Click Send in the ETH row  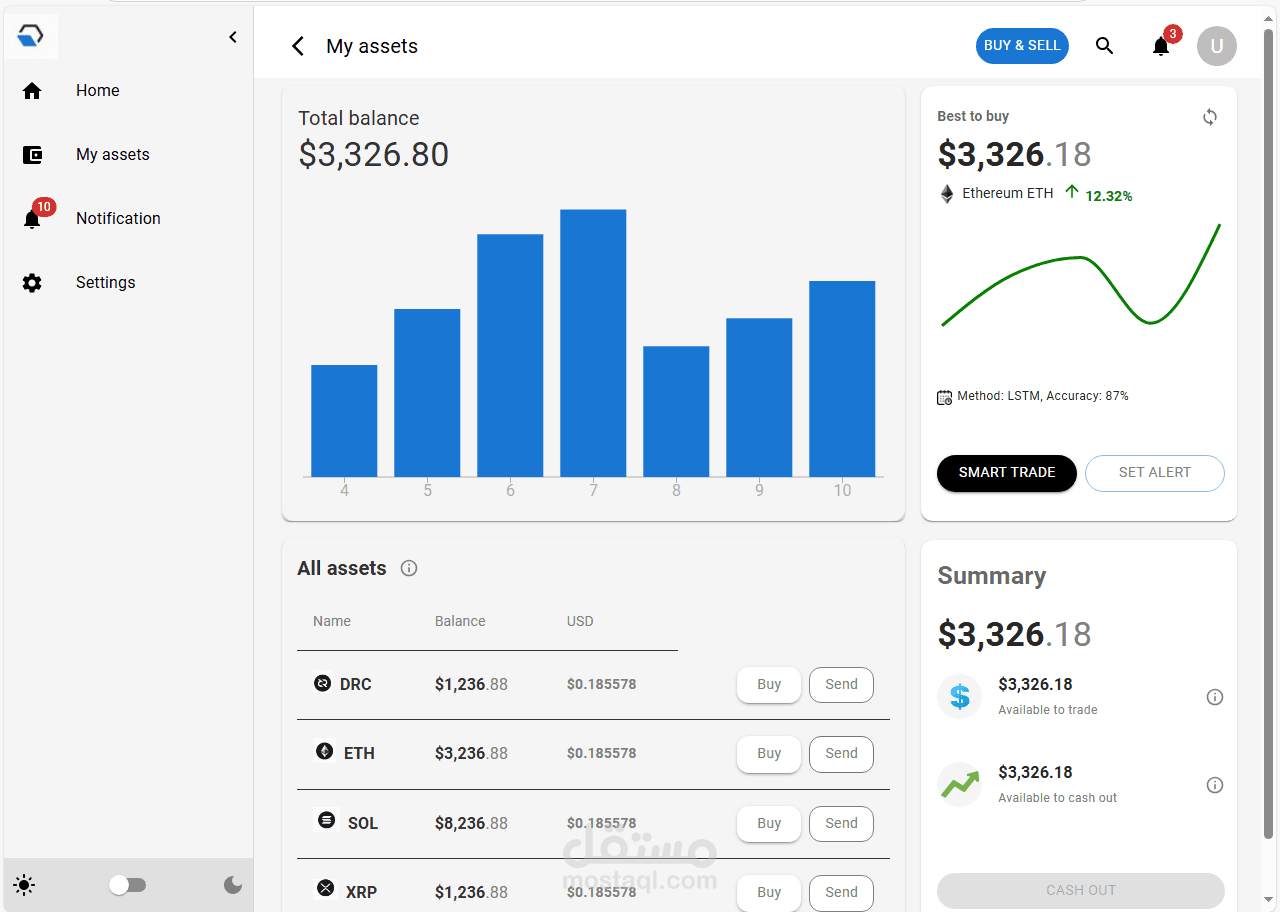(x=841, y=754)
